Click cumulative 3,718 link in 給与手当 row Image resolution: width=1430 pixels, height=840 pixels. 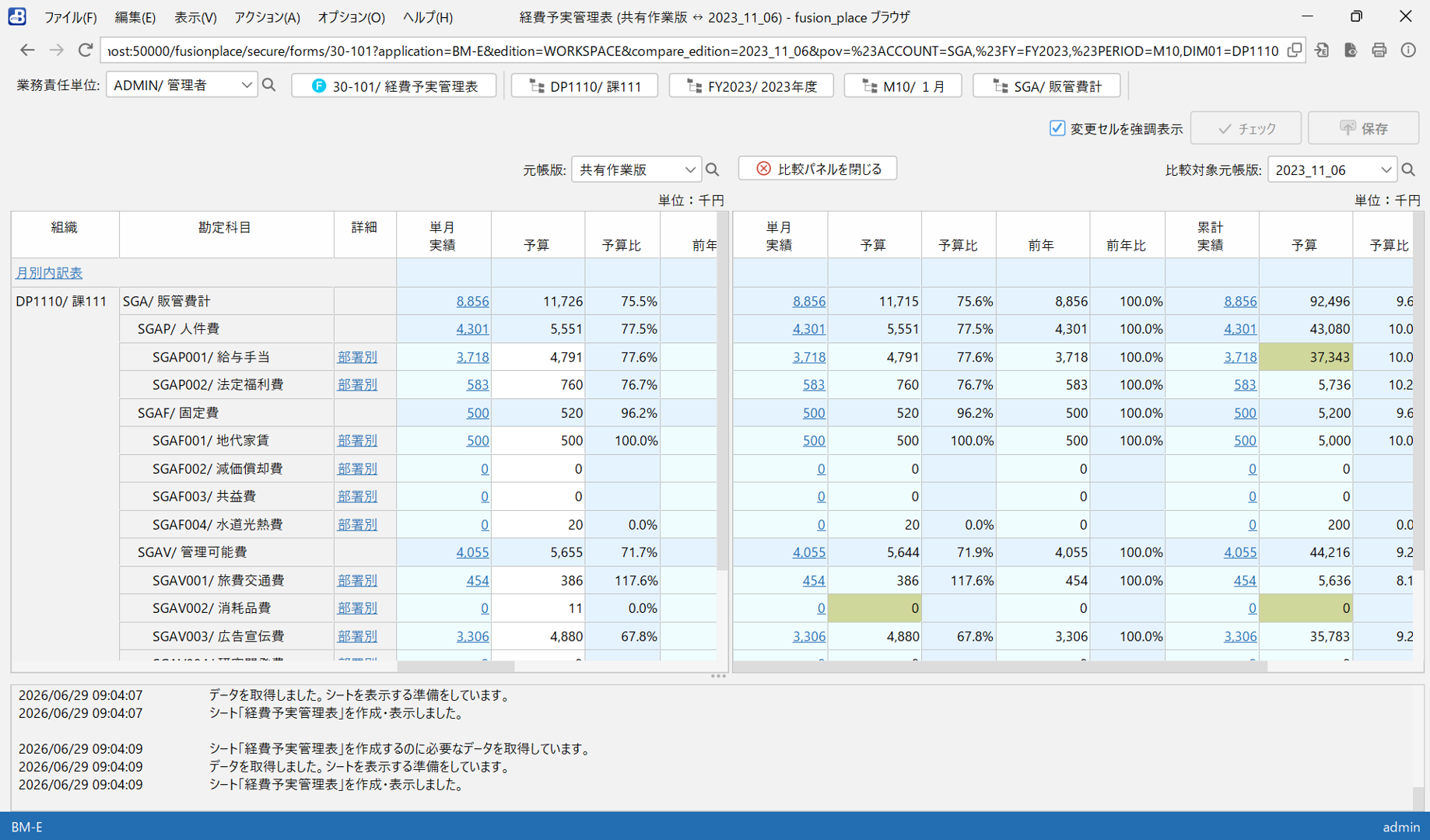tap(1239, 357)
